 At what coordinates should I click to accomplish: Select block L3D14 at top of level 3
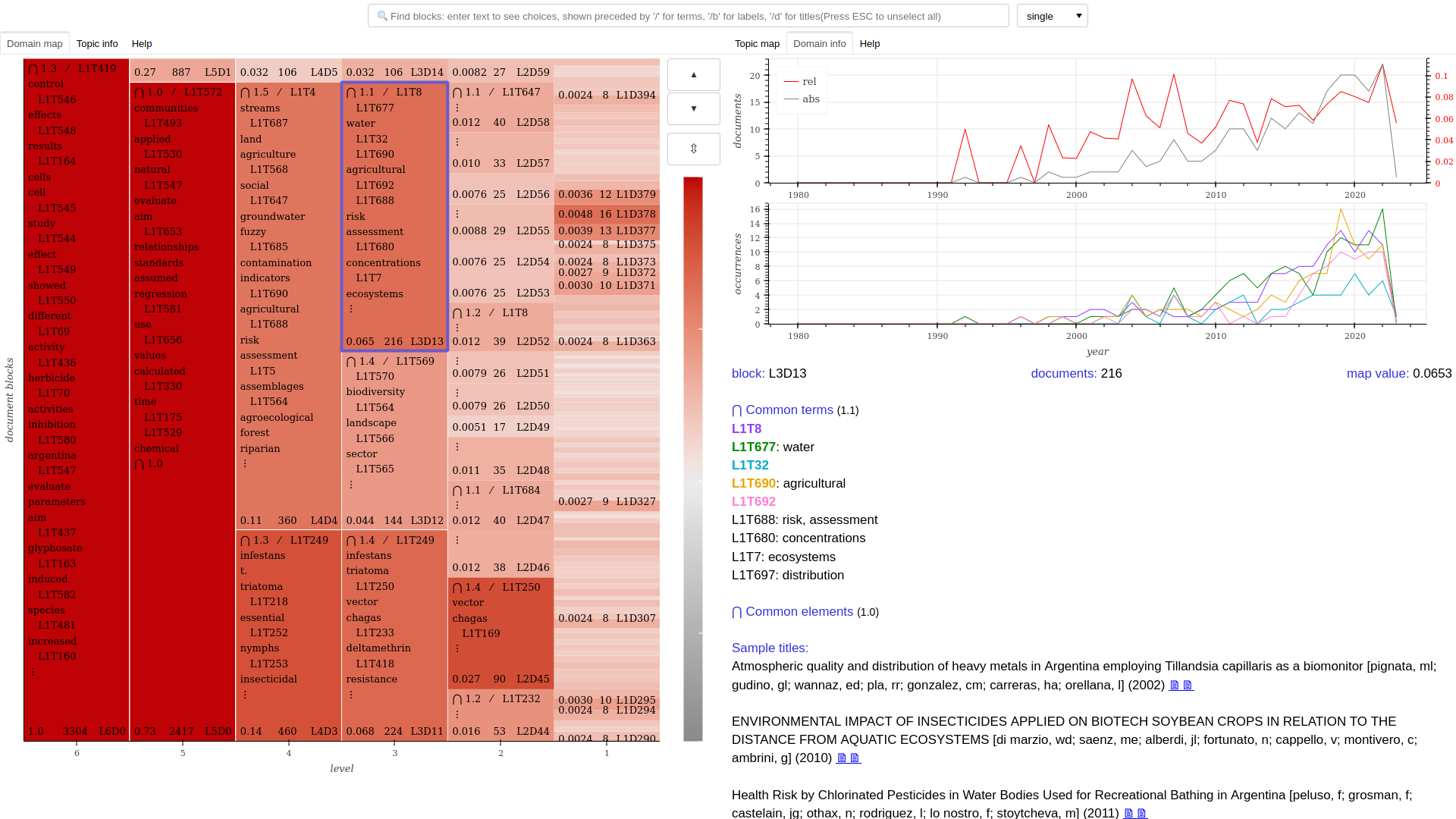tap(395, 69)
